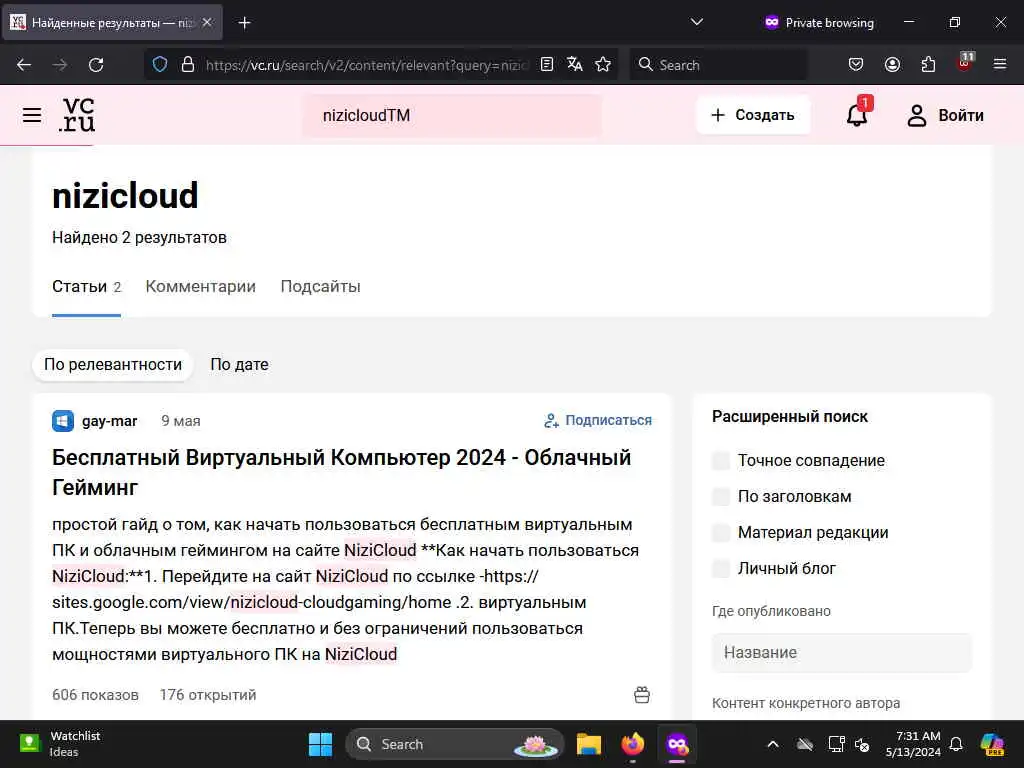
Task: Bookmark this page with star
Action: pos(603,65)
